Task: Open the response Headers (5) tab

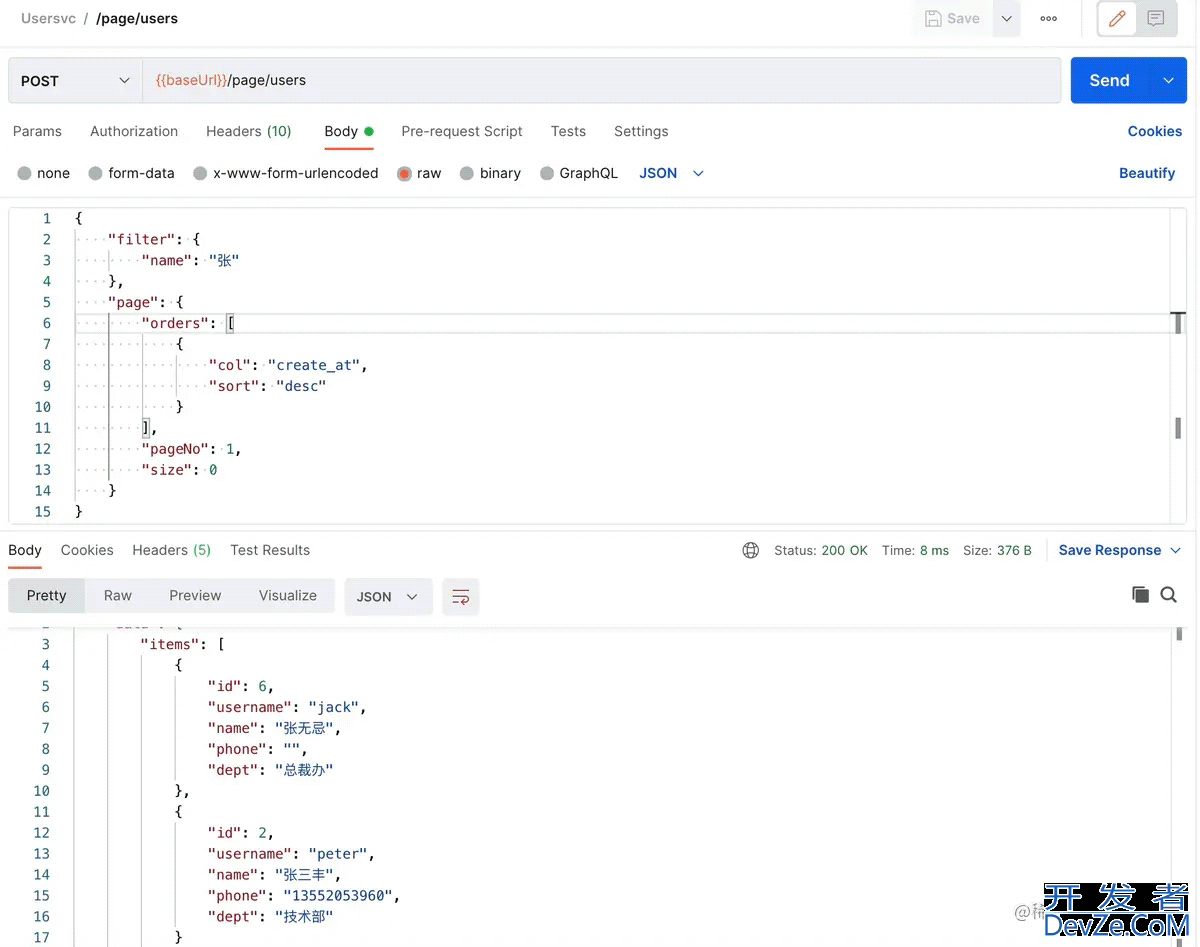Action: click(x=171, y=550)
